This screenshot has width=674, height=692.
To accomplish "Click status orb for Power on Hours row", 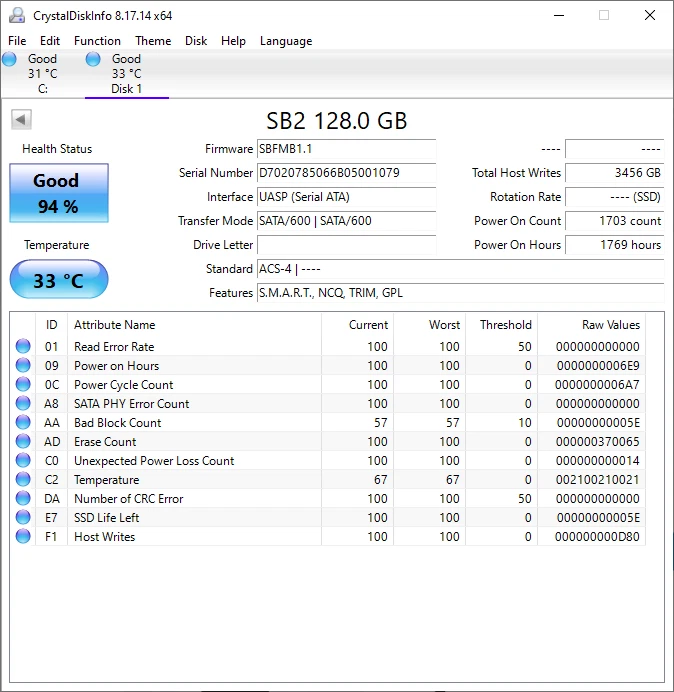I will tap(23, 365).
